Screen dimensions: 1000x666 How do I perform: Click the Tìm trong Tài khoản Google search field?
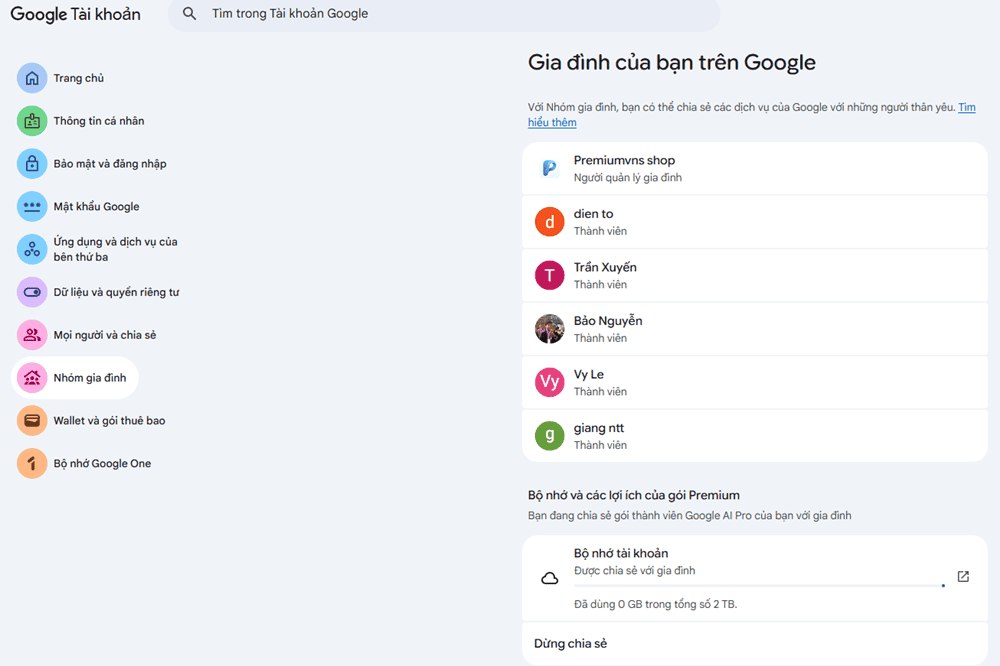[x=290, y=14]
